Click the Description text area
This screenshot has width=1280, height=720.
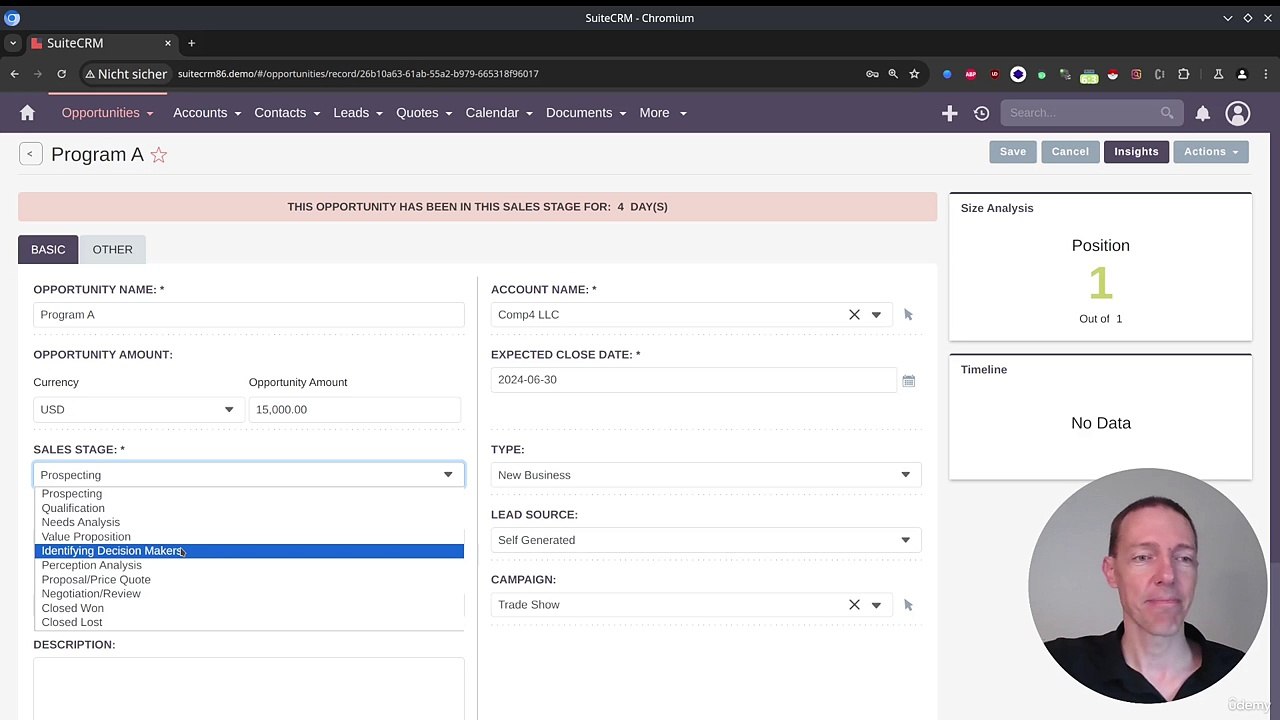[249, 689]
